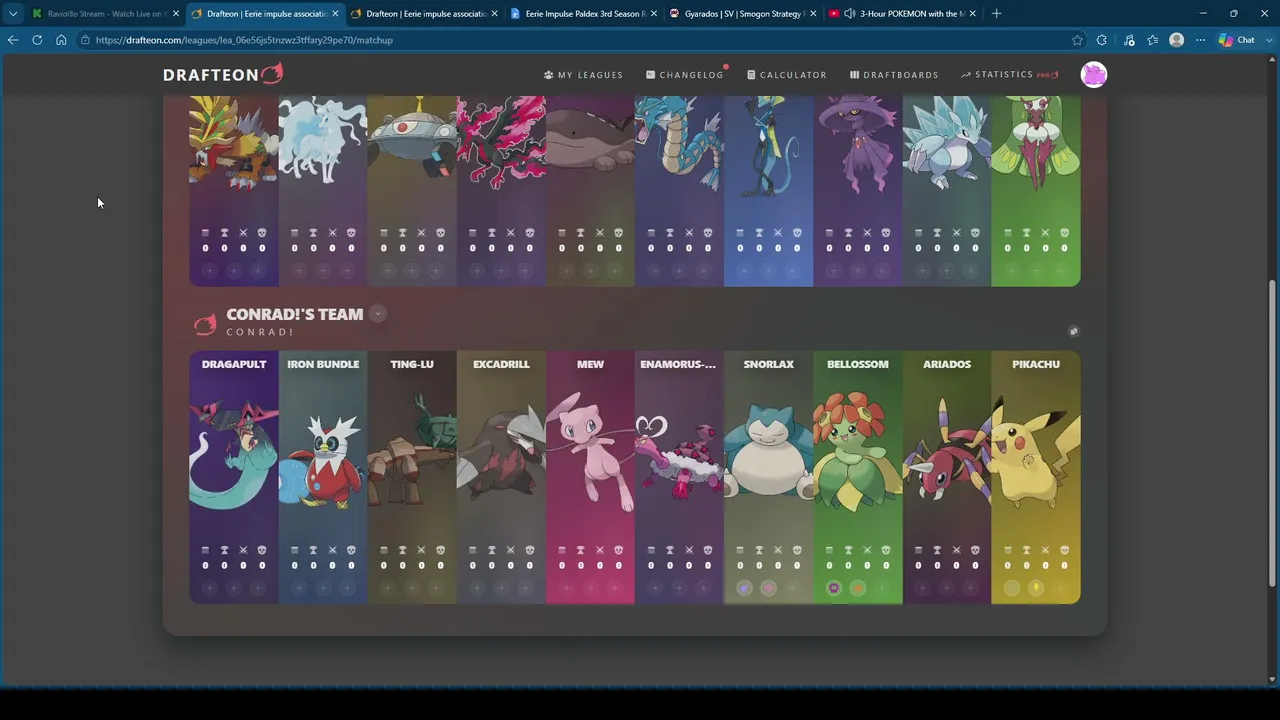Select the Gyarados card image in the upper team

point(679,145)
